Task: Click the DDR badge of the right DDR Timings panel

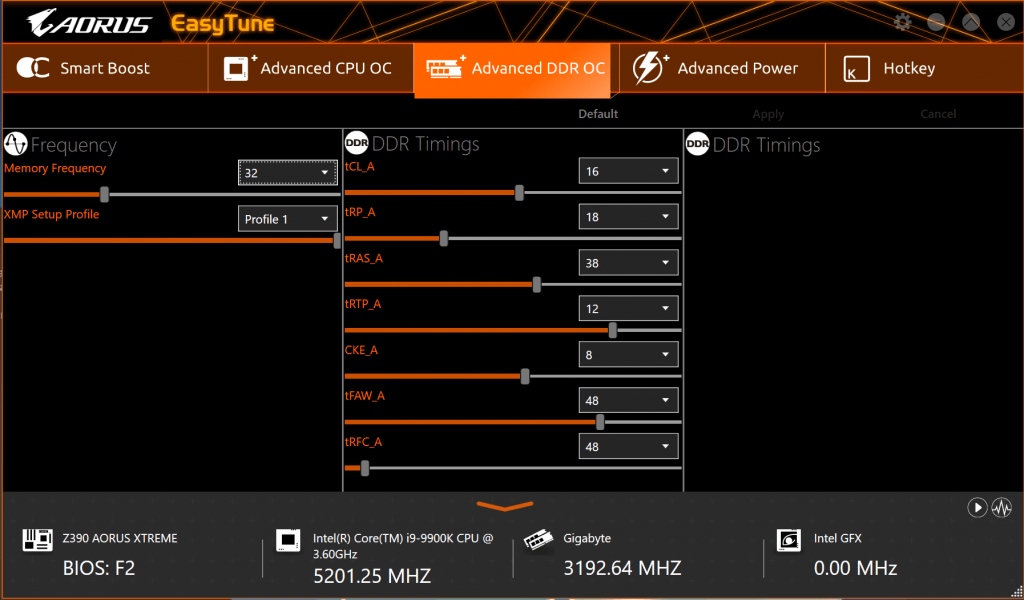Action: coord(697,144)
